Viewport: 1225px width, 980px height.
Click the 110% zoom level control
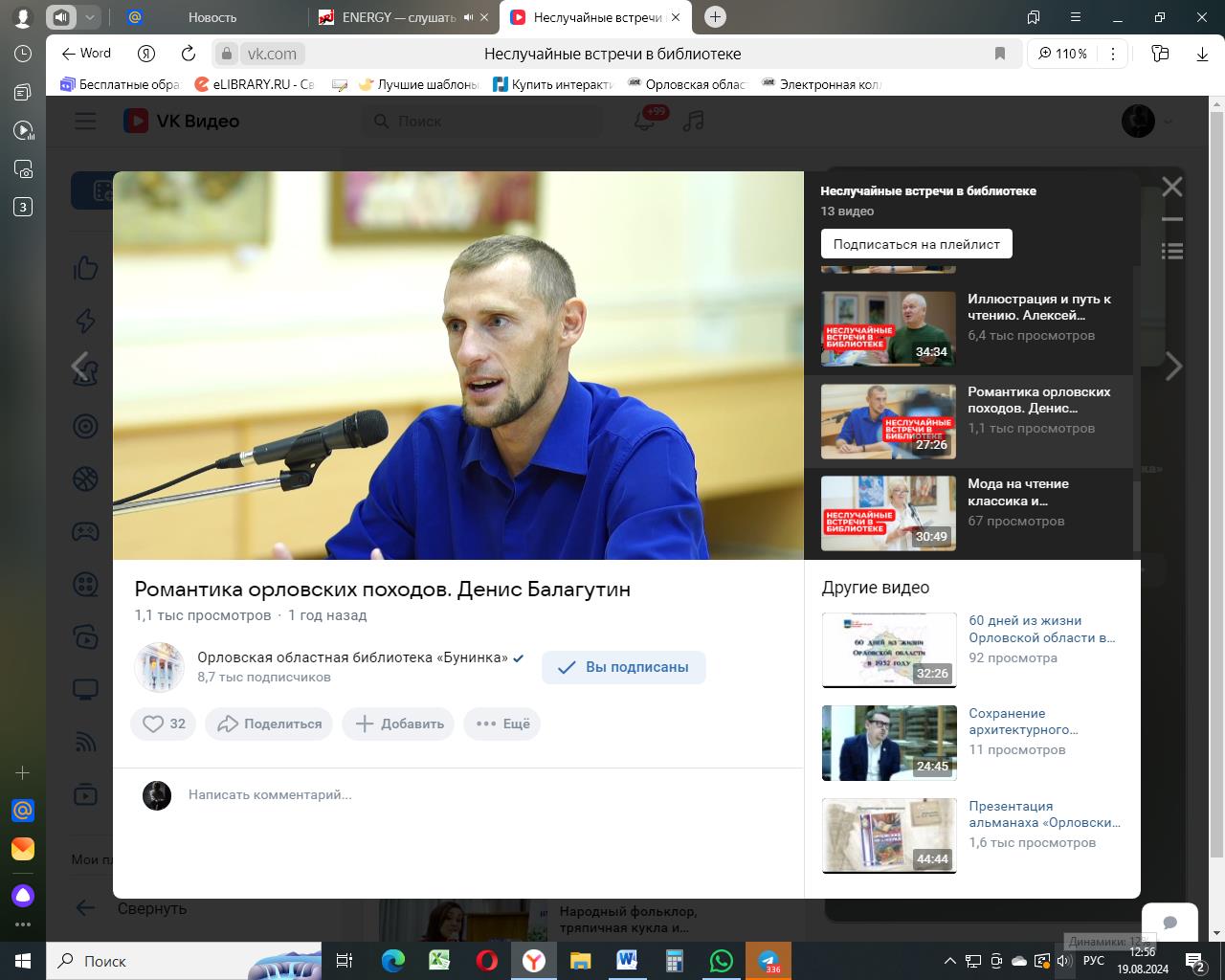tap(1062, 54)
